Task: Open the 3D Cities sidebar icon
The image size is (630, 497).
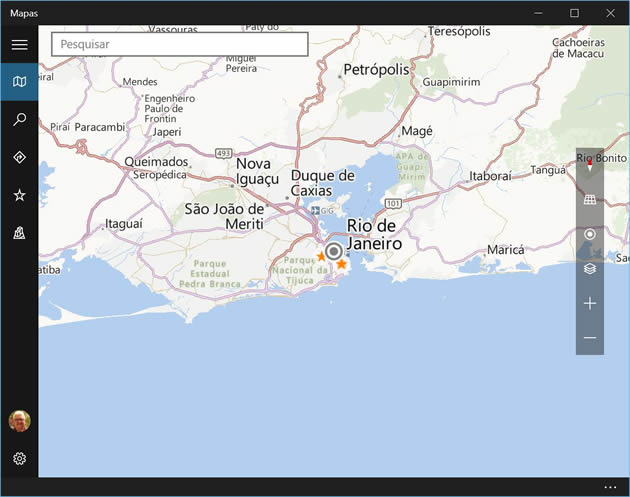Action: (x=19, y=233)
